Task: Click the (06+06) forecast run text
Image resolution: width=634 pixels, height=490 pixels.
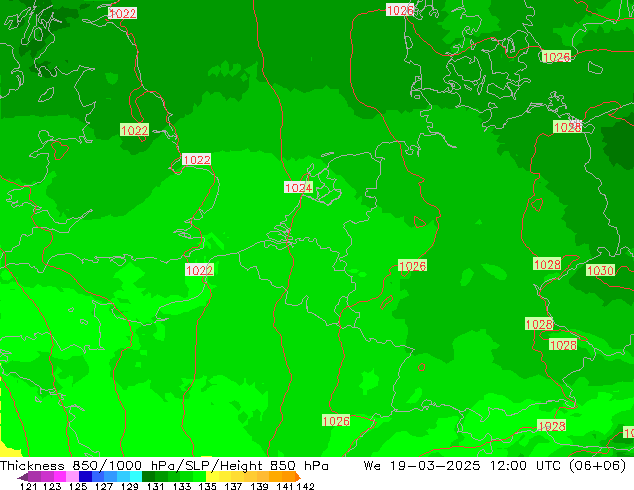Action: coord(598,466)
